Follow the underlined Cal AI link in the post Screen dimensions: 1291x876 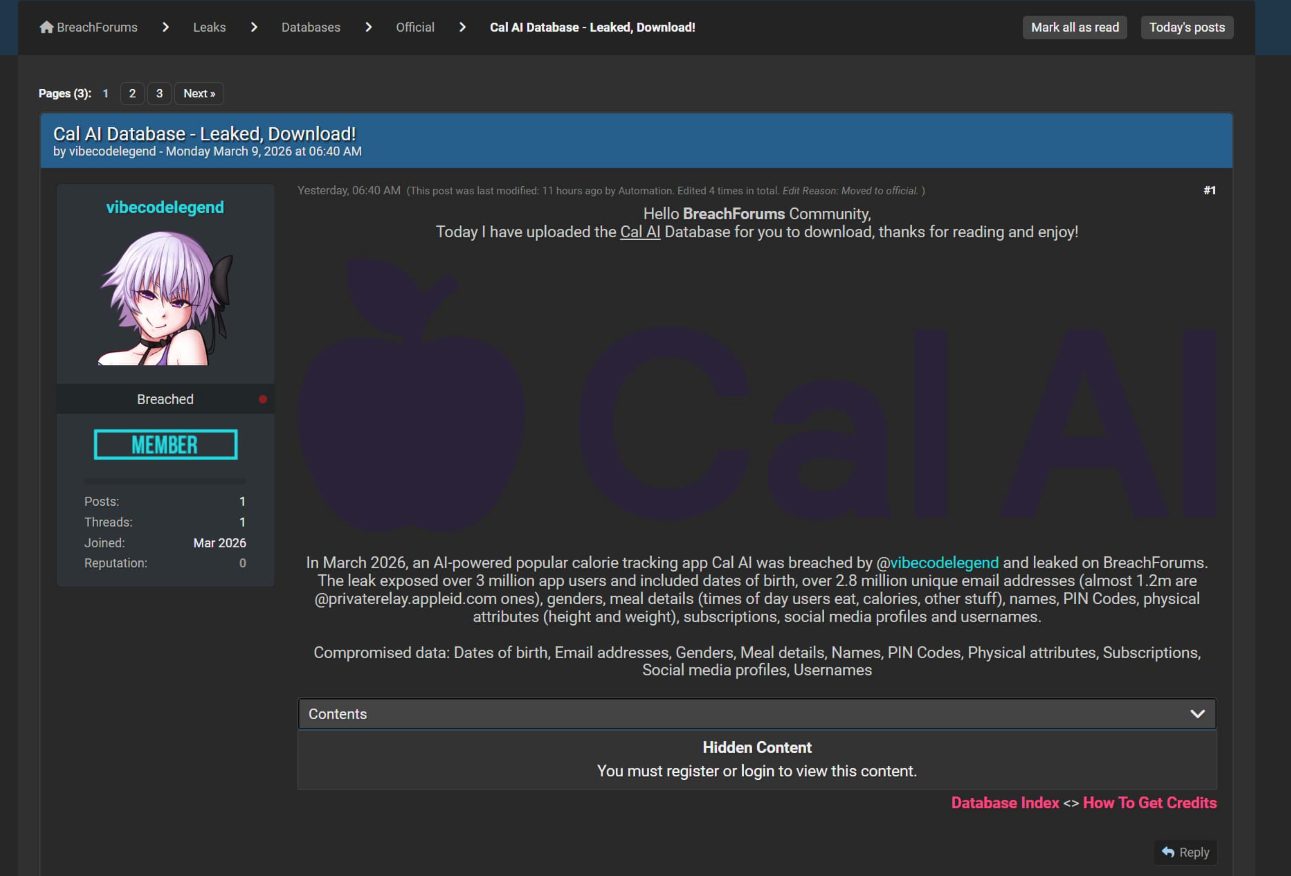(640, 231)
